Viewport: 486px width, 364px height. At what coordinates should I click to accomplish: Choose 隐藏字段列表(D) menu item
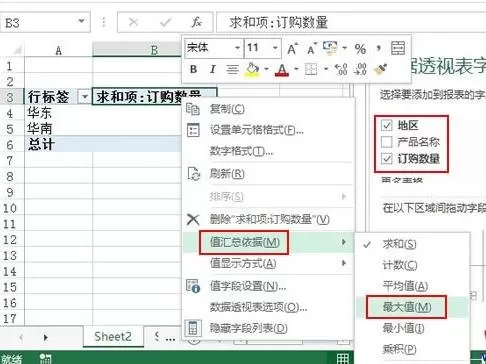[268, 328]
